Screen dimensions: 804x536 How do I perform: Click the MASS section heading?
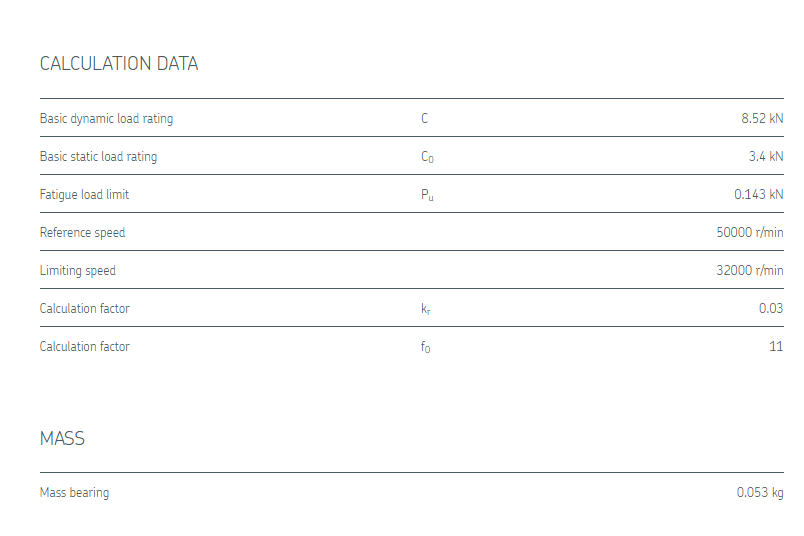pos(62,439)
